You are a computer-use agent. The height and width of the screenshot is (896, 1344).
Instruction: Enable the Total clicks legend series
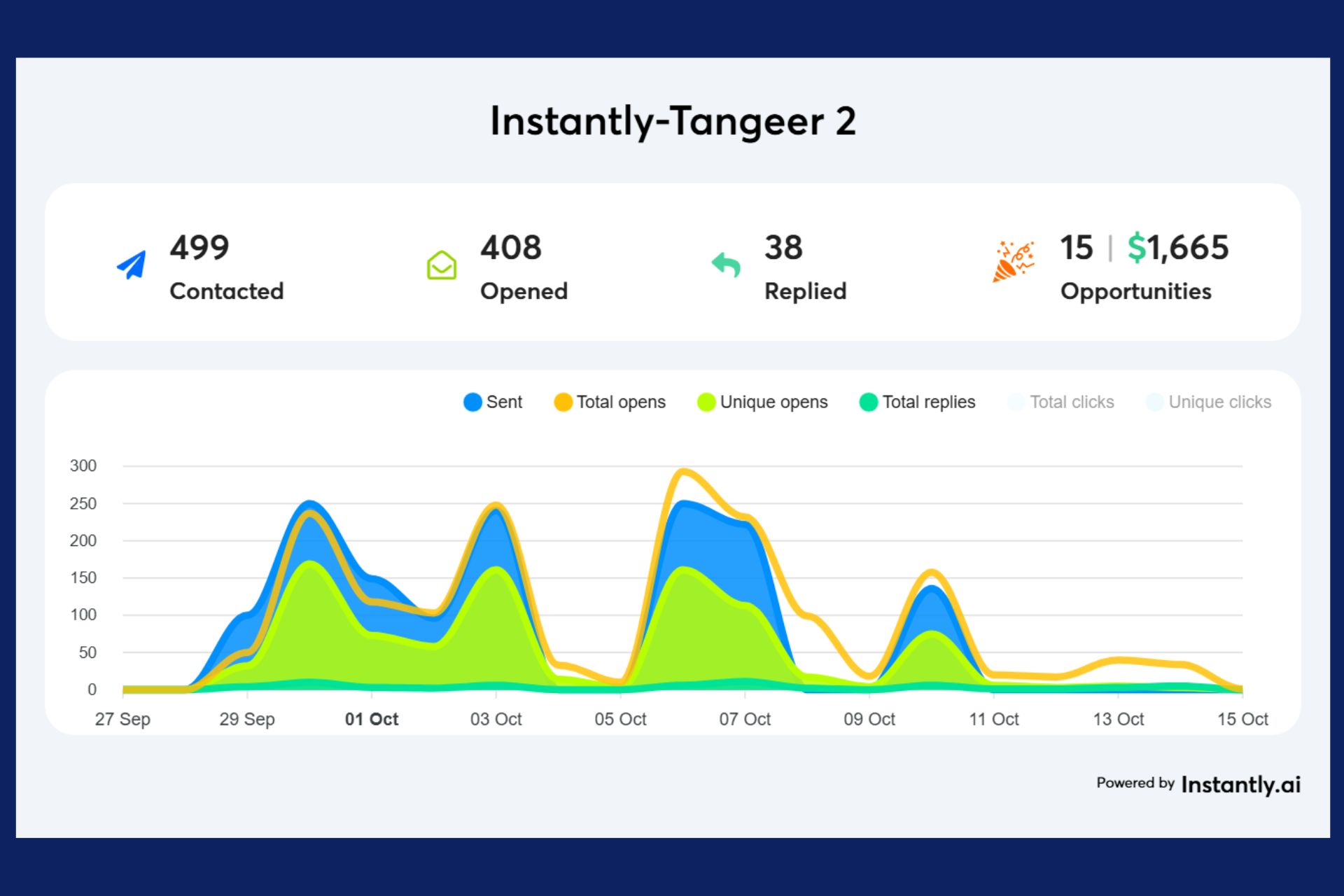tap(1071, 402)
